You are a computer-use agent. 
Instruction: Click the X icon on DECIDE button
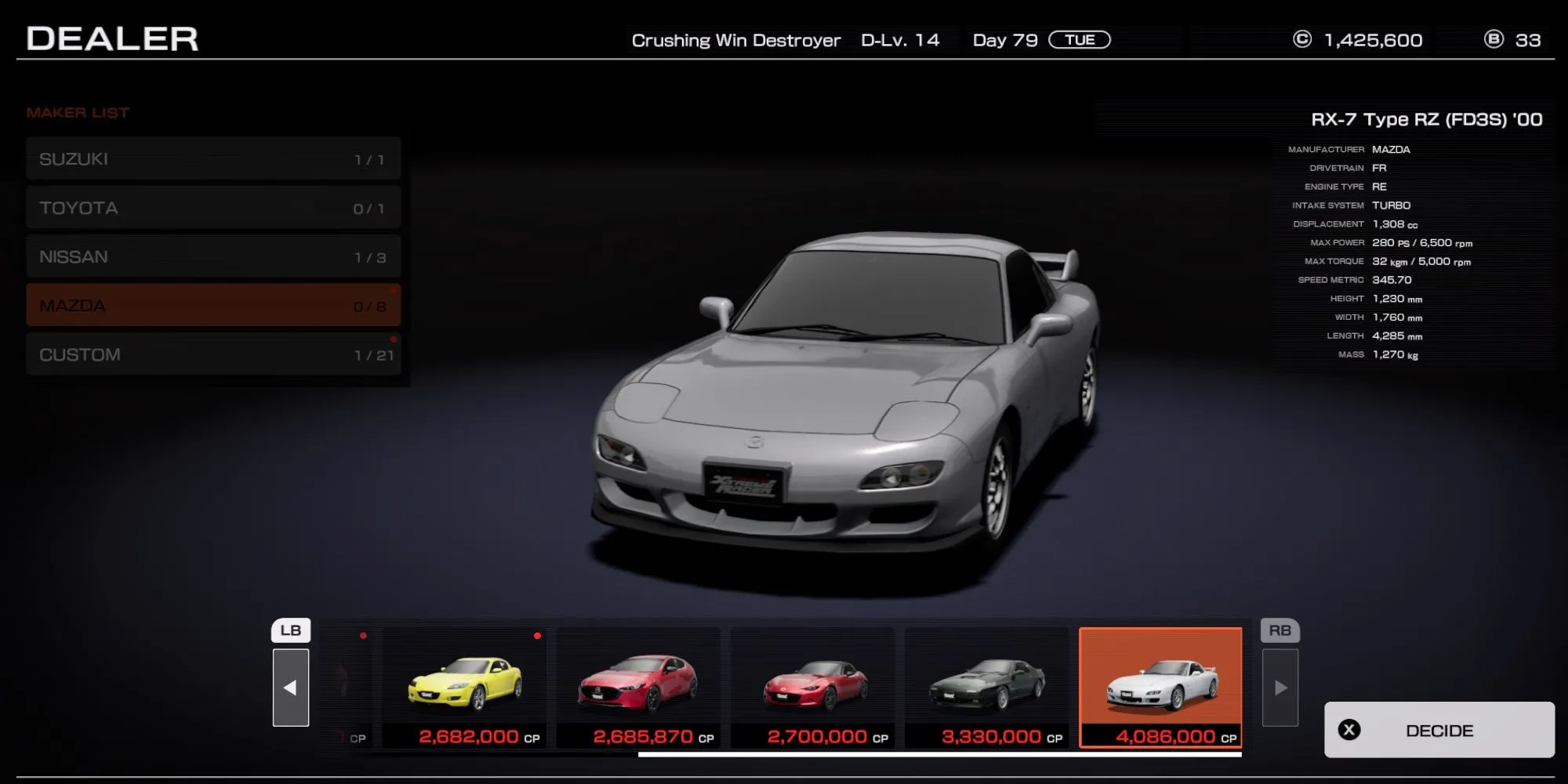(1349, 730)
